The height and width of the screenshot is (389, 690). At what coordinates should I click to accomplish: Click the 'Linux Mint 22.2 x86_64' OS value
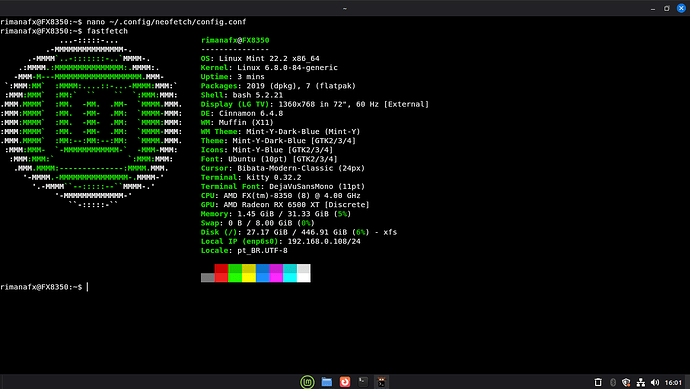click(x=269, y=59)
